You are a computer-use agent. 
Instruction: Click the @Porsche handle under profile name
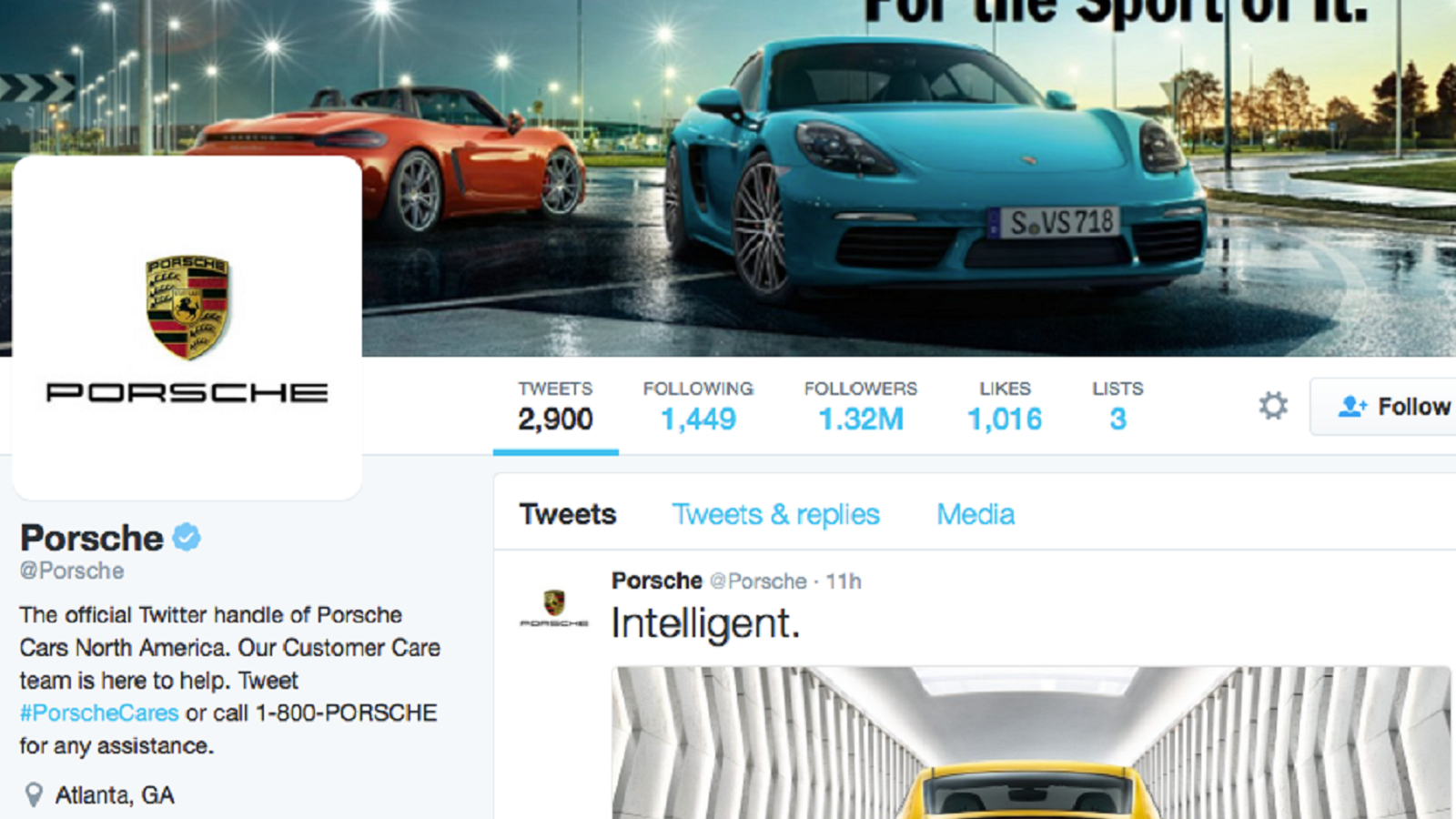click(x=72, y=571)
